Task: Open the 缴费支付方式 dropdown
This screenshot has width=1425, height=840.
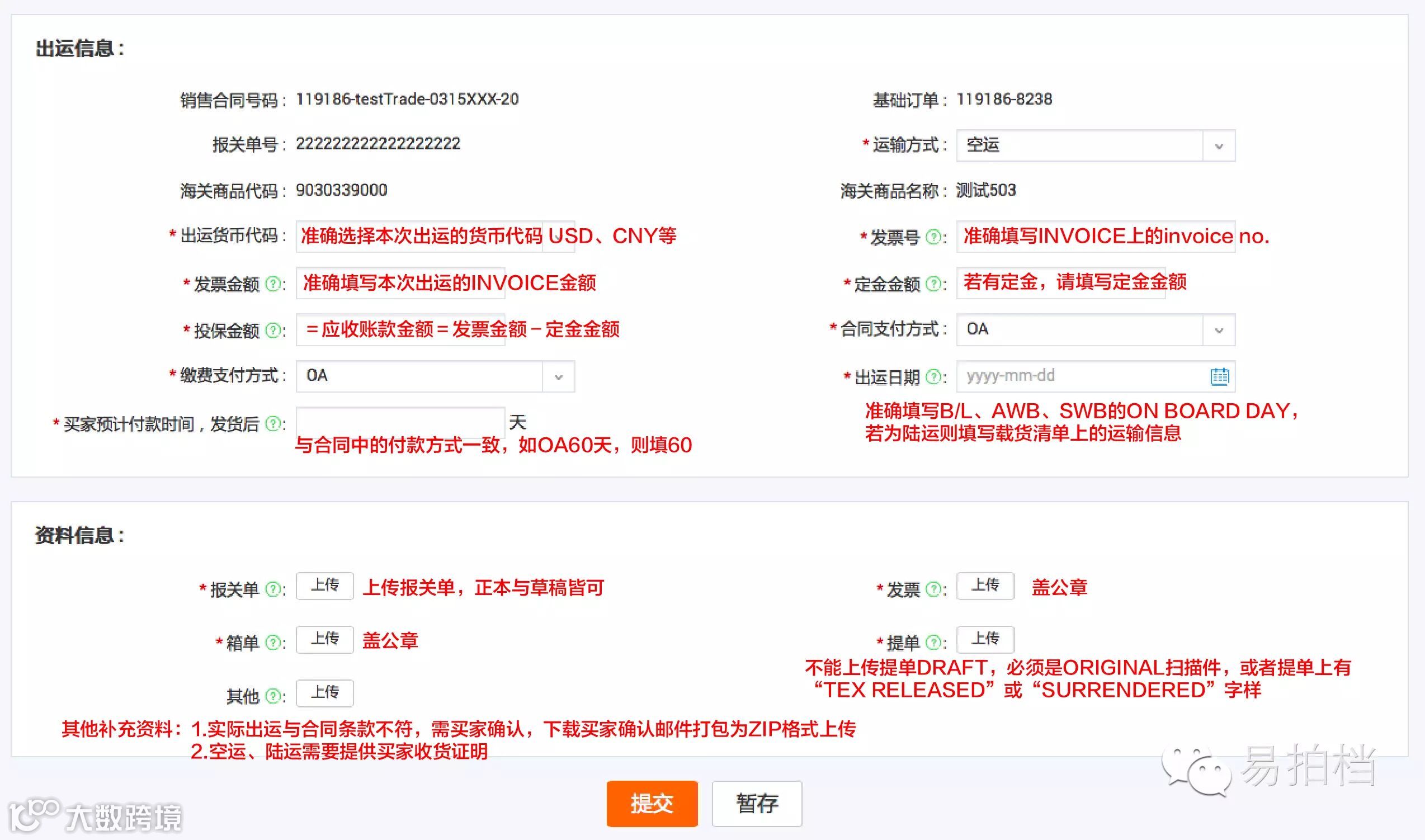Action: (558, 376)
